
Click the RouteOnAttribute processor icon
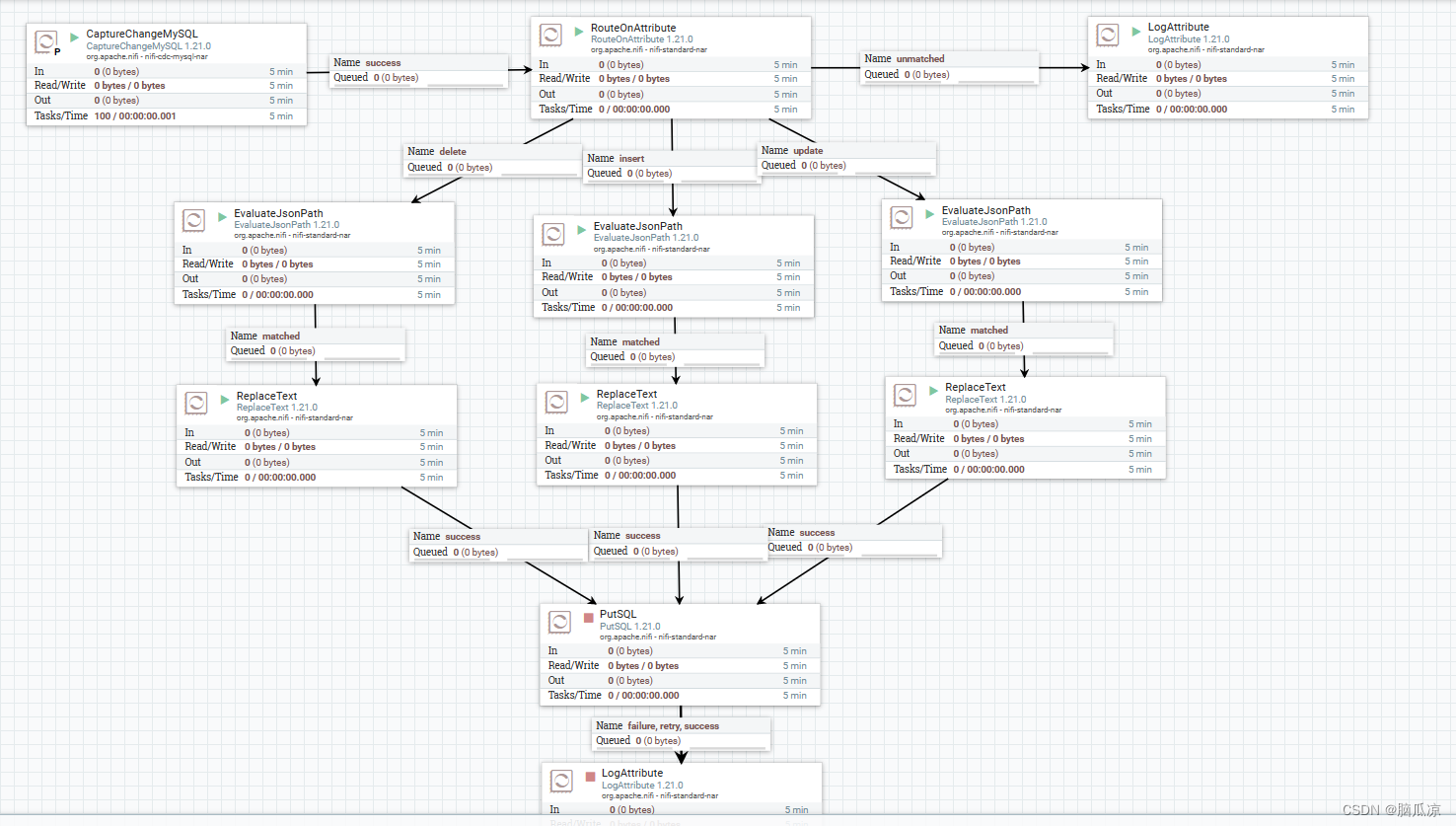[550, 36]
